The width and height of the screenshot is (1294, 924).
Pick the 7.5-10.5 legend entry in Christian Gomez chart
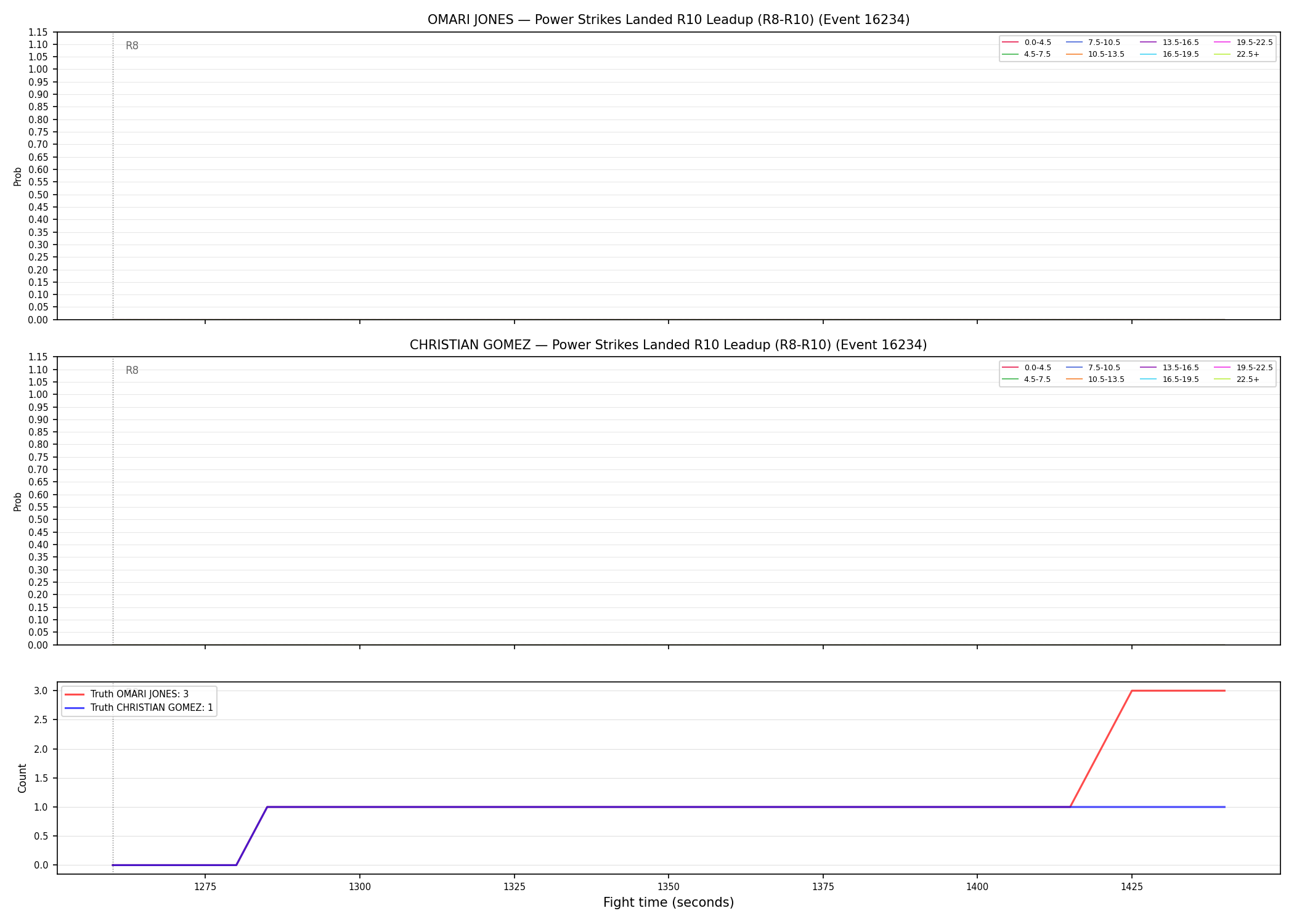point(1094,368)
